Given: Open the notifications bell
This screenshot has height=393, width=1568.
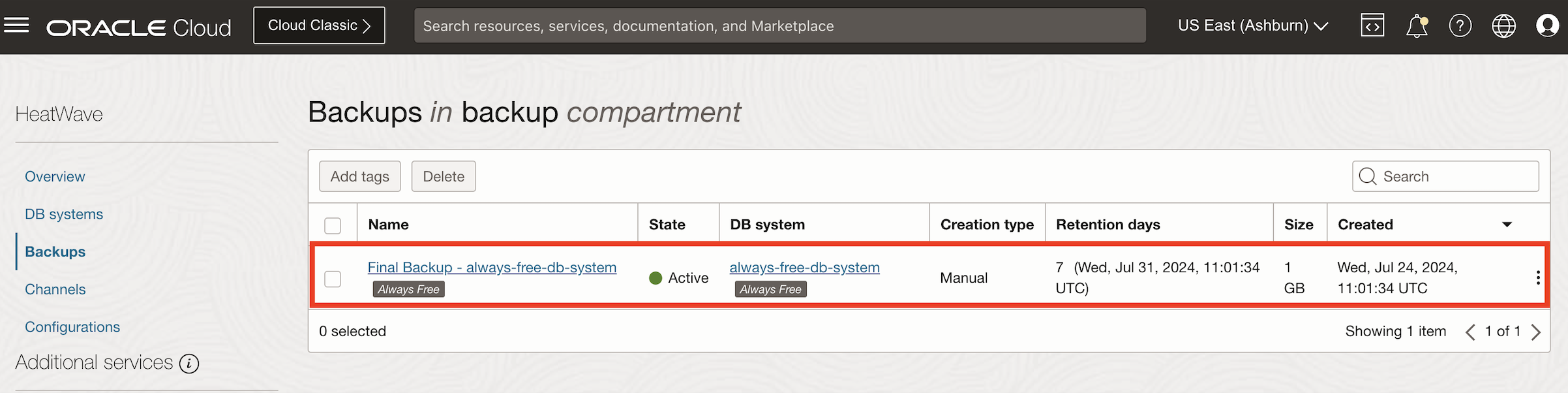Looking at the screenshot, I should [x=1416, y=26].
